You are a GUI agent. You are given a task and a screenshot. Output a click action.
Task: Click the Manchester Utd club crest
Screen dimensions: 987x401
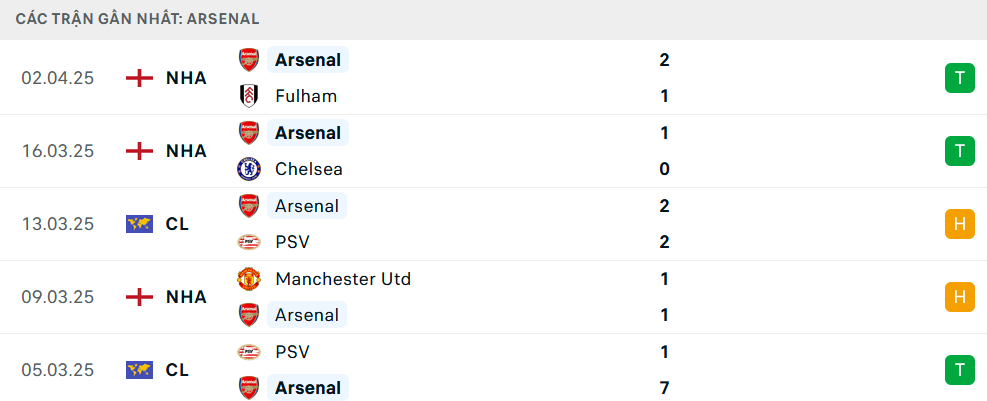(x=248, y=279)
